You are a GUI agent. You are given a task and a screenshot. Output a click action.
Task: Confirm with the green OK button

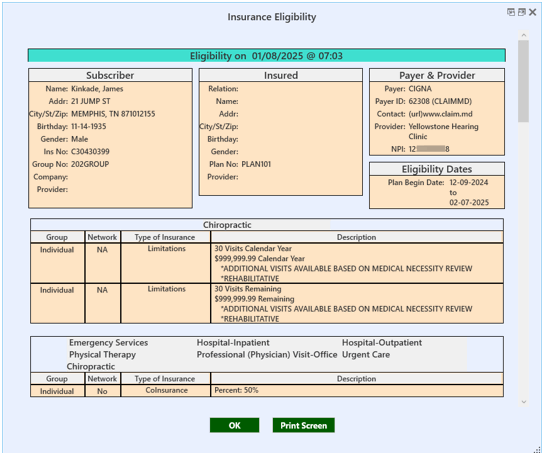coord(235,425)
